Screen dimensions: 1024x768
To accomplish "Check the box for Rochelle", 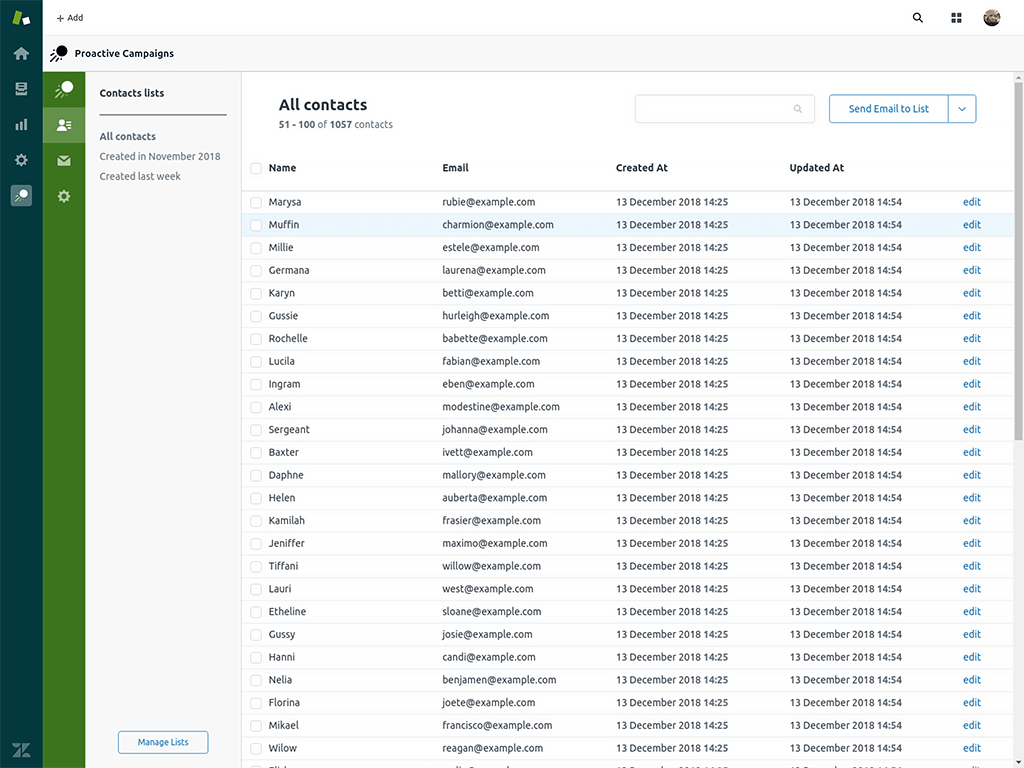I will tap(256, 339).
